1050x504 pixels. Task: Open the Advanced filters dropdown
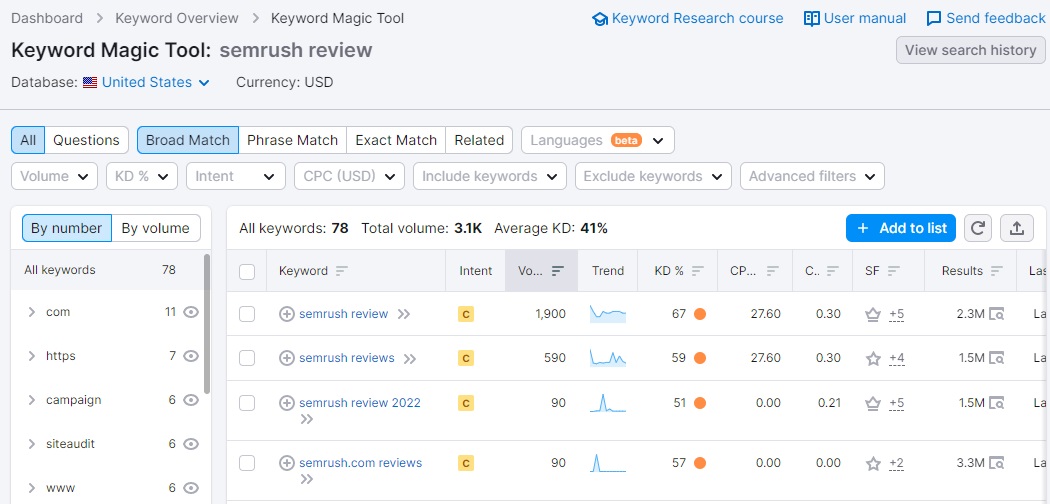tap(812, 176)
